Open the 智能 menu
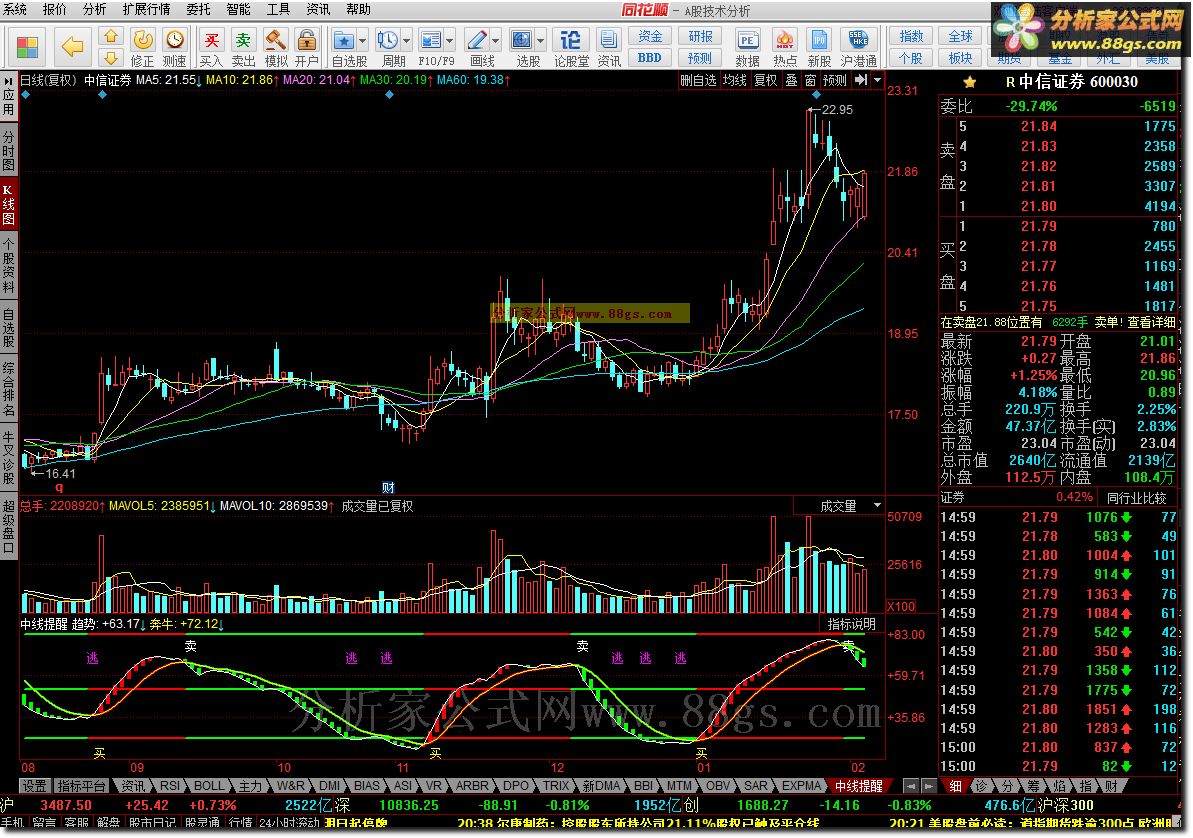 click(x=238, y=9)
